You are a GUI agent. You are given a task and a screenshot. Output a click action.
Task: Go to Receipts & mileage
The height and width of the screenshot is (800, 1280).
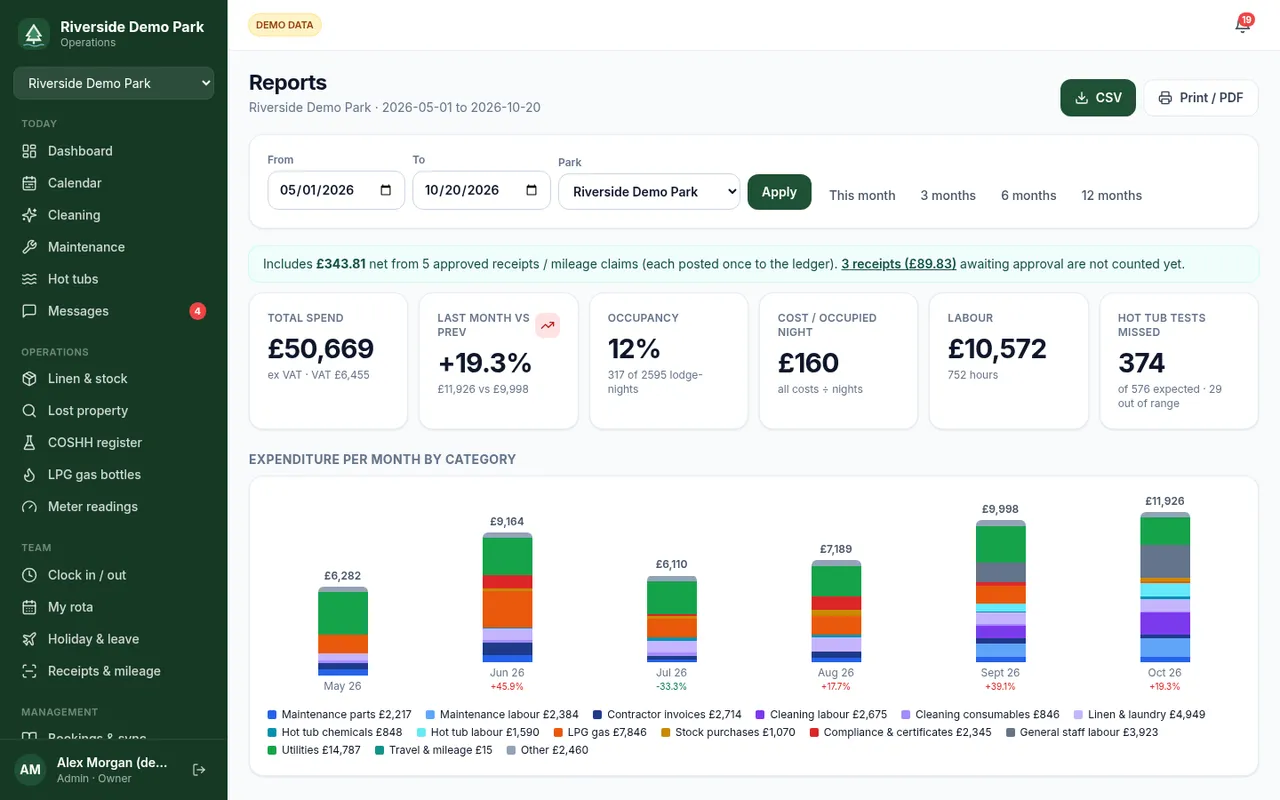[114, 671]
